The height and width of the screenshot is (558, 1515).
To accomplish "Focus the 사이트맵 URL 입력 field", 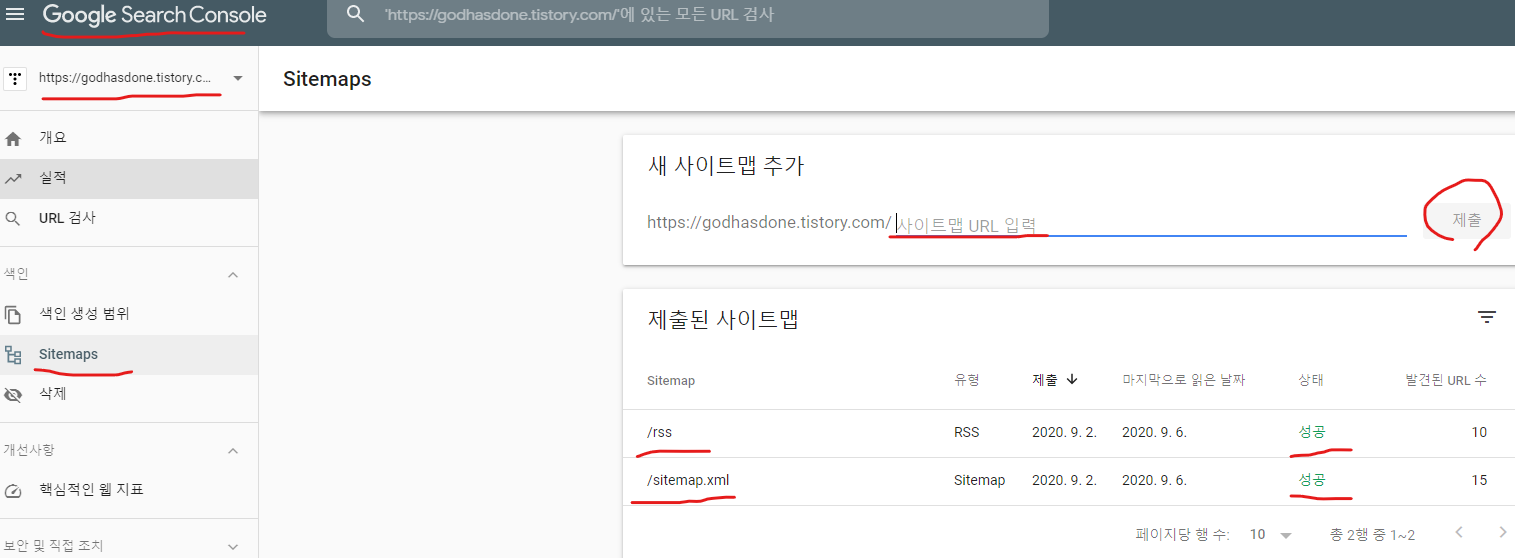I will tap(1150, 224).
